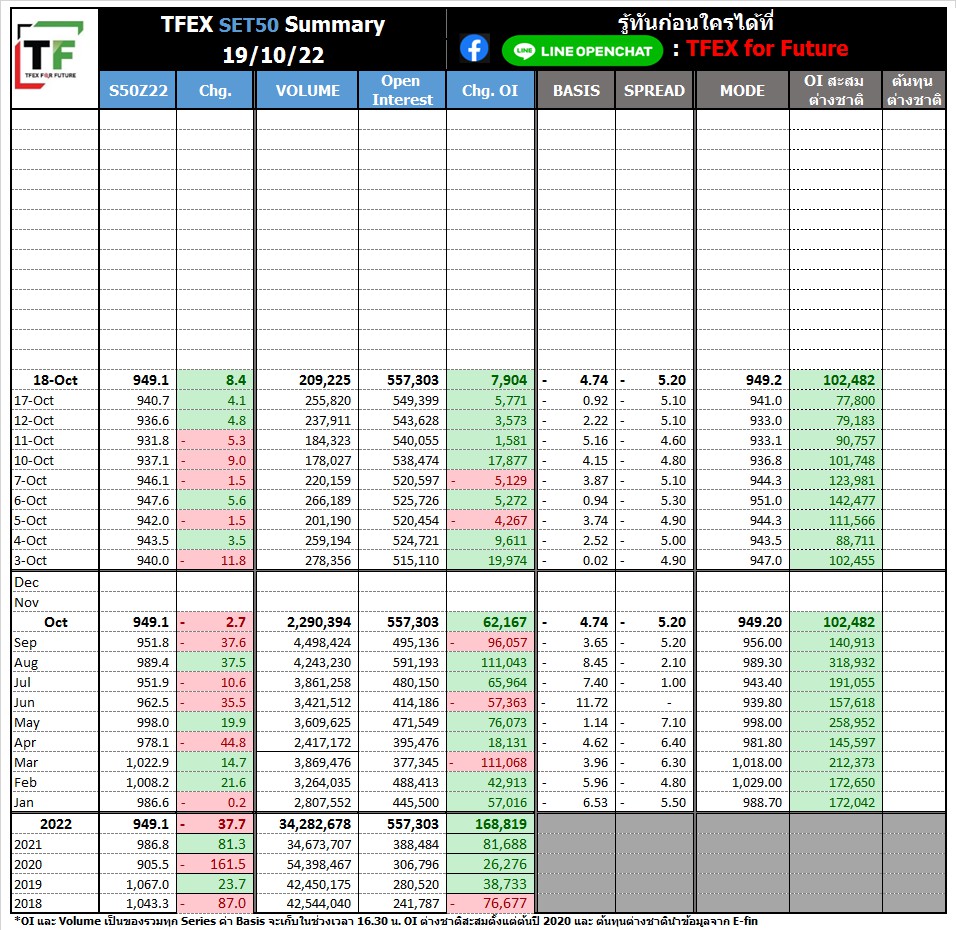Click the 17-Oct volume '255,820'
Viewport: 956px width, 930px height.
pos(328,401)
